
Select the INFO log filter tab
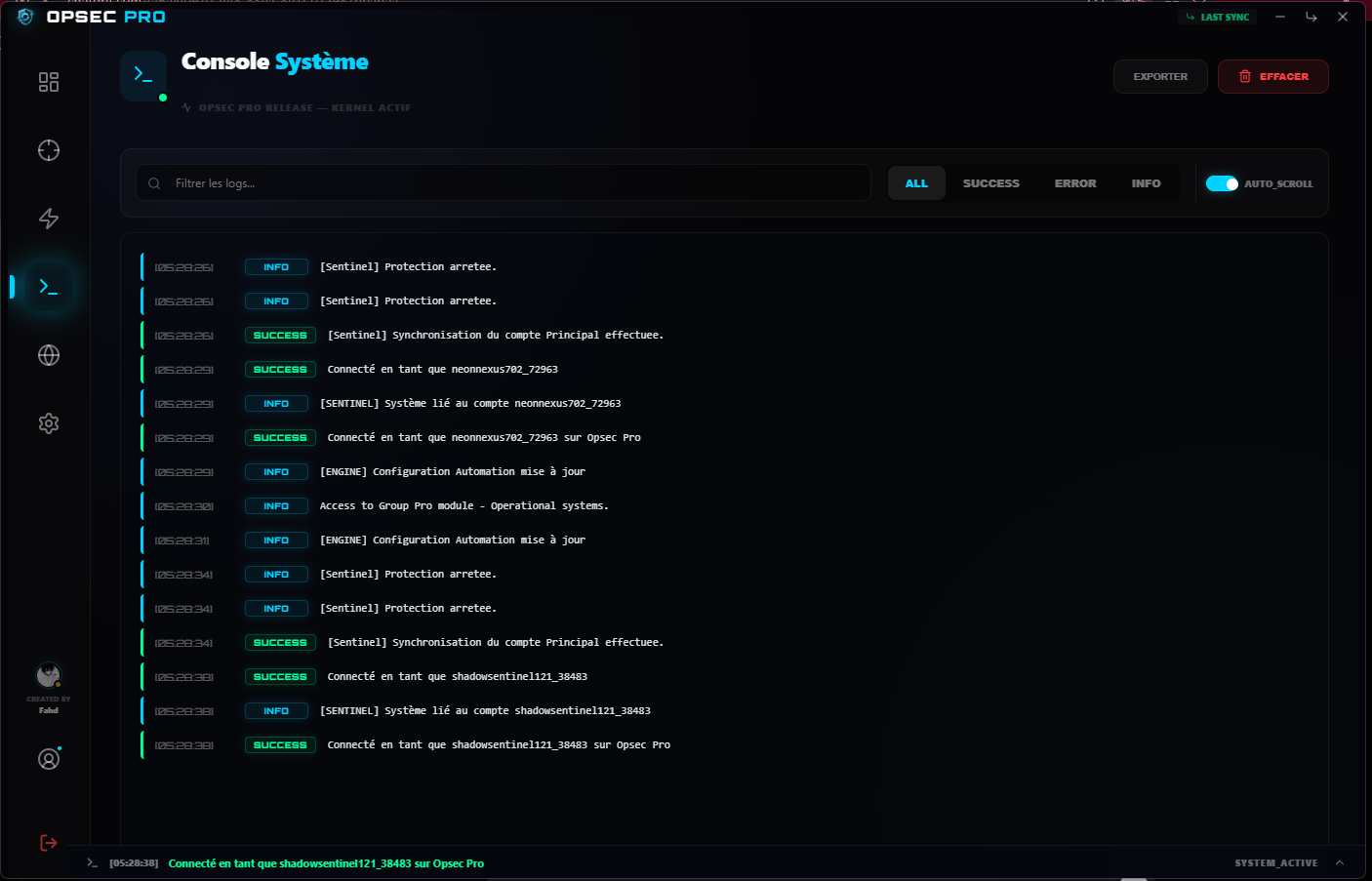coord(1146,183)
